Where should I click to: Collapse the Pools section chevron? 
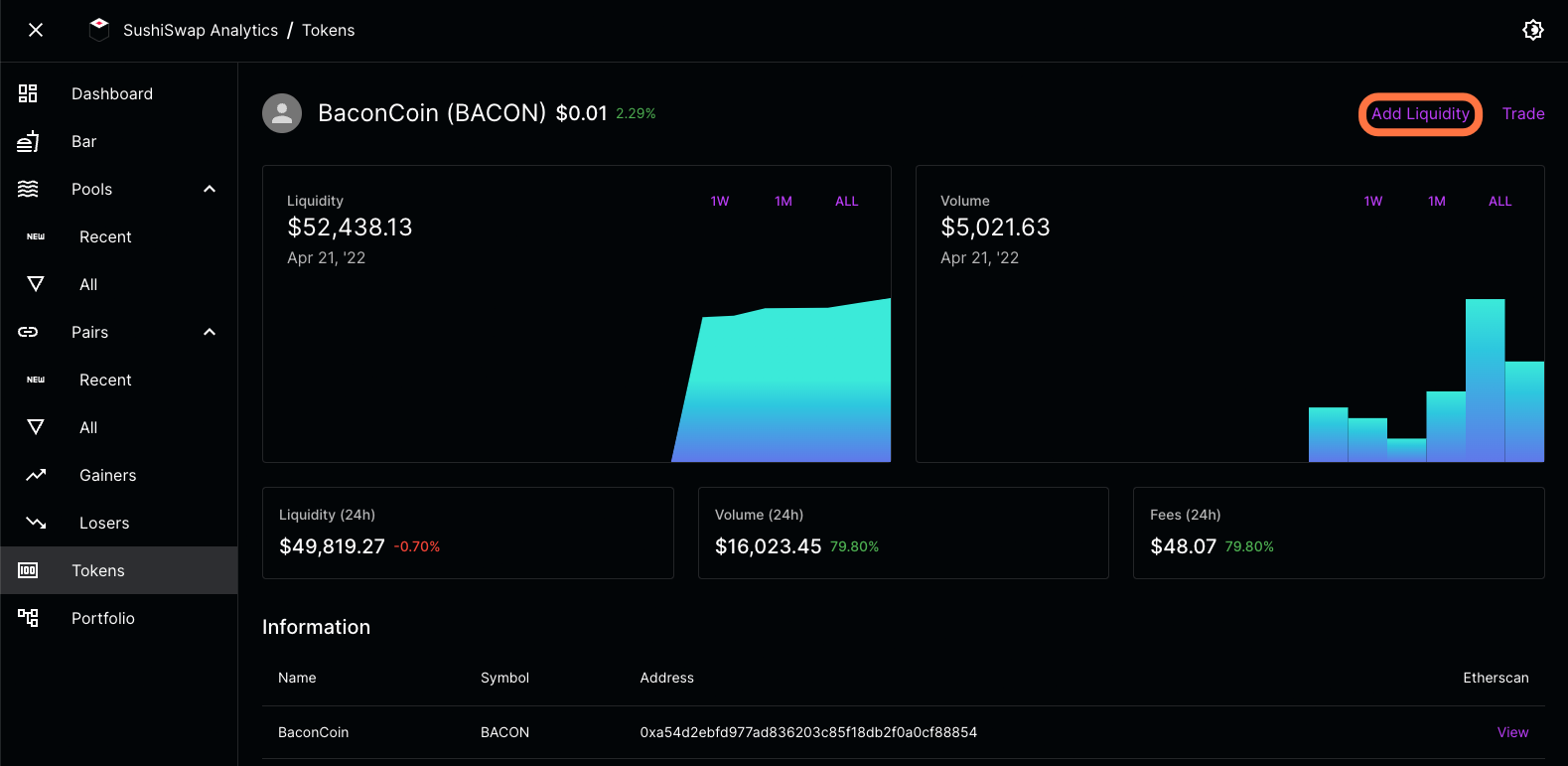(x=210, y=189)
